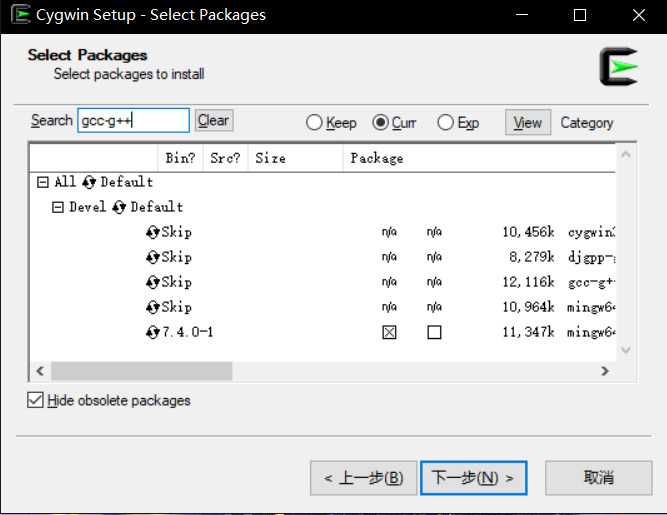
Task: Maximize the Cygwin Setup window
Action: pos(580,15)
